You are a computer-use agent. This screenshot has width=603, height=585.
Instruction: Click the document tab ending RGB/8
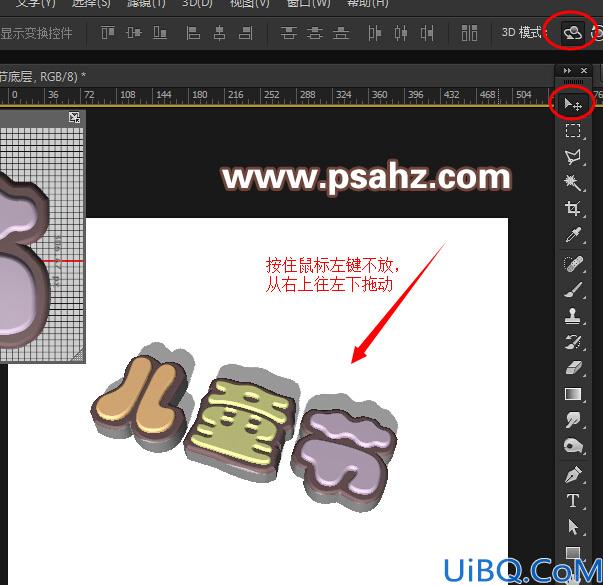[x=42, y=77]
